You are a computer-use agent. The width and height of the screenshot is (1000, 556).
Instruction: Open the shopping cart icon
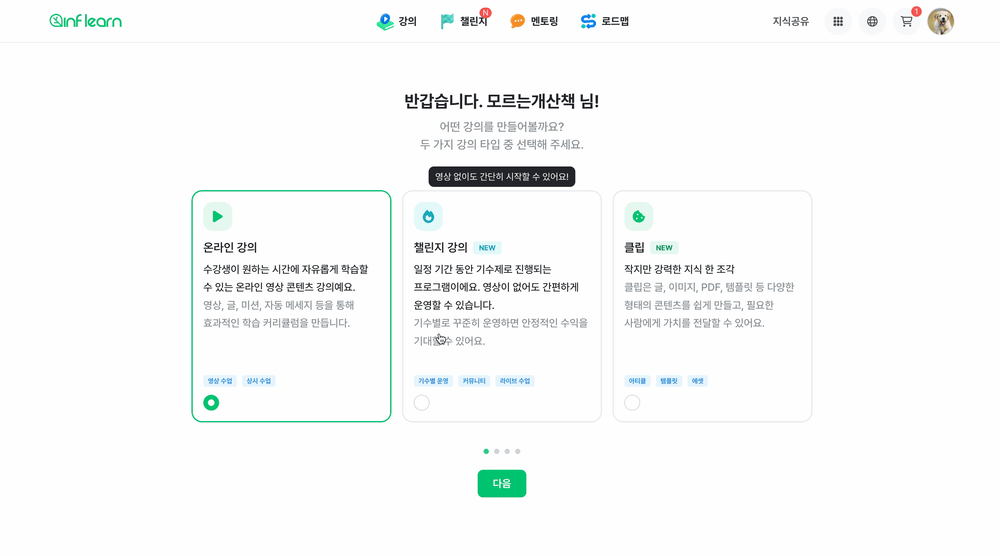coord(906,22)
